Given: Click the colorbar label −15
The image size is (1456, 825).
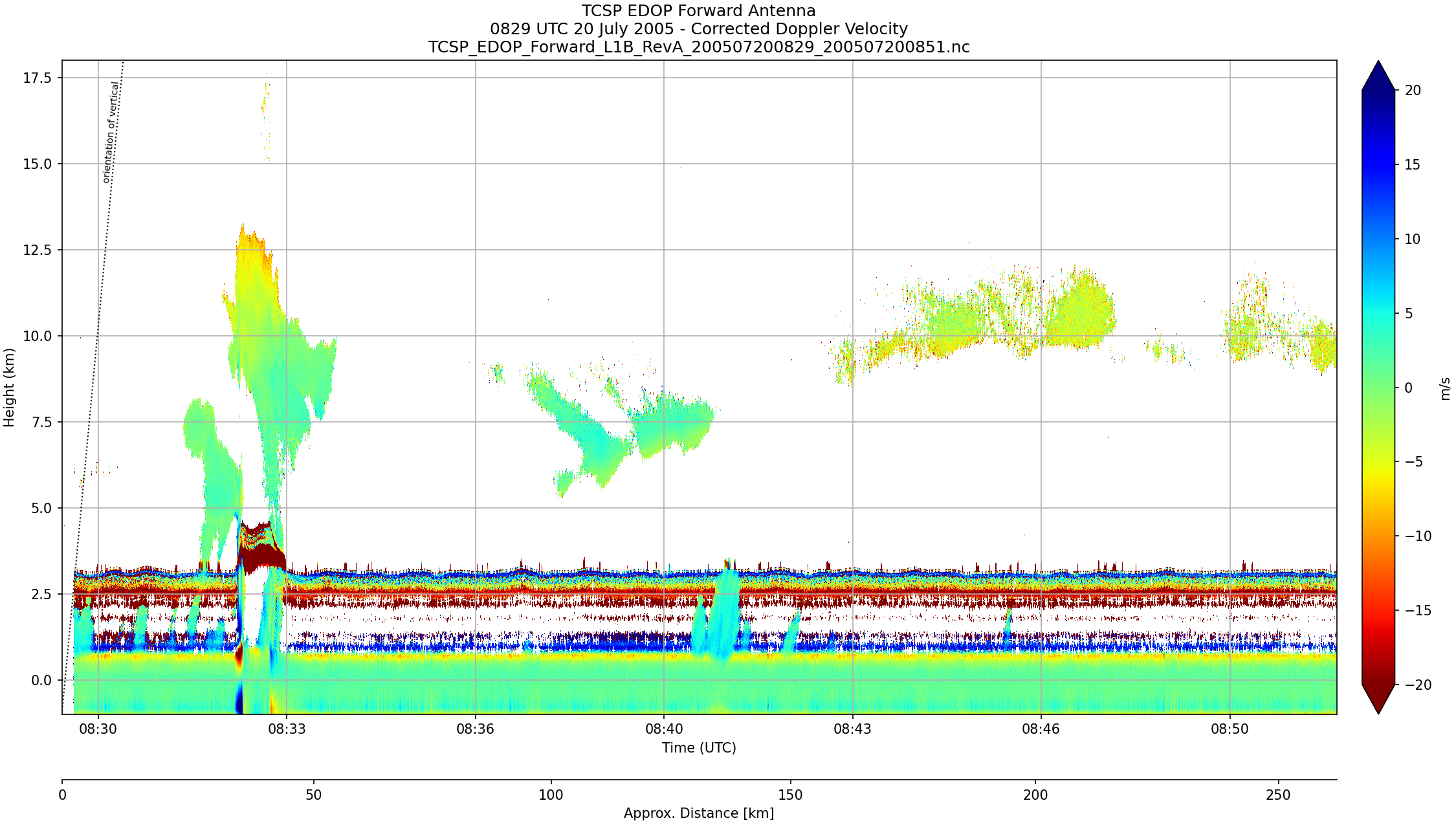Looking at the screenshot, I should (1418, 611).
